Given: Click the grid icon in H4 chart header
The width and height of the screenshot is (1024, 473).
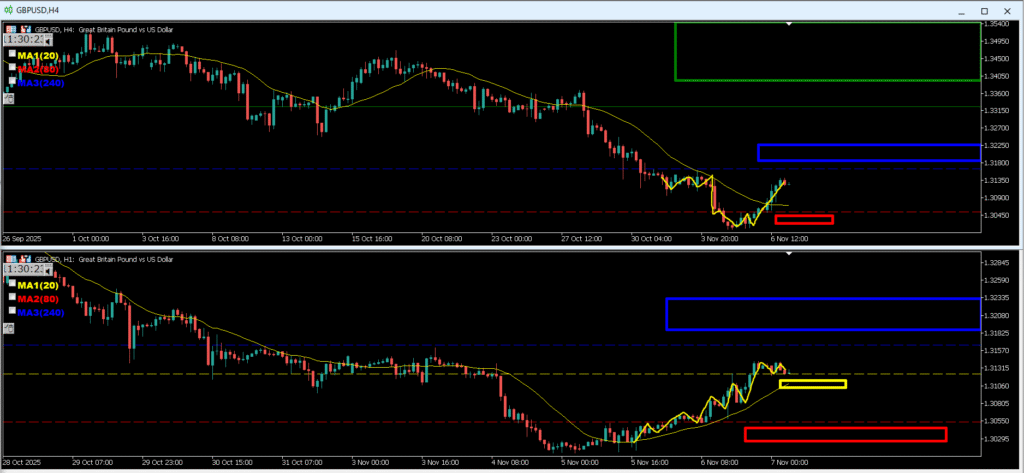Looking at the screenshot, I should click(9, 29).
